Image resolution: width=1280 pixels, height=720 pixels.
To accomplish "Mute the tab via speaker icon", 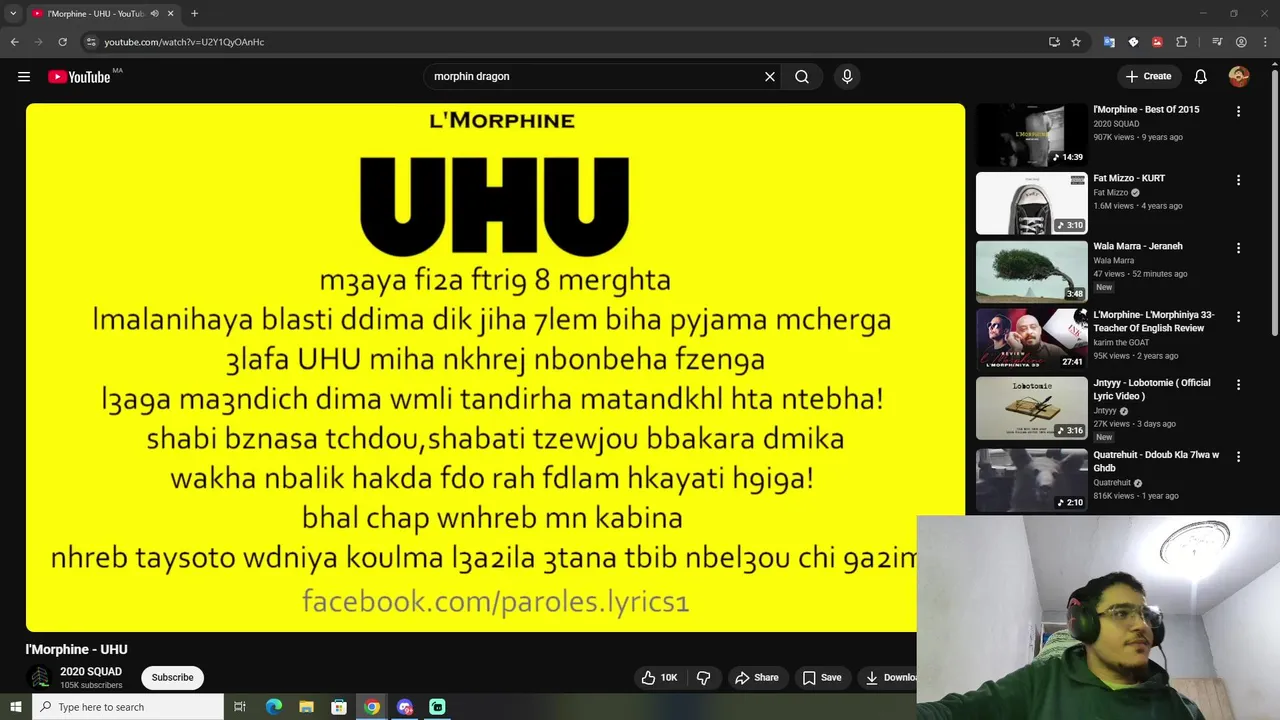I will pos(154,14).
